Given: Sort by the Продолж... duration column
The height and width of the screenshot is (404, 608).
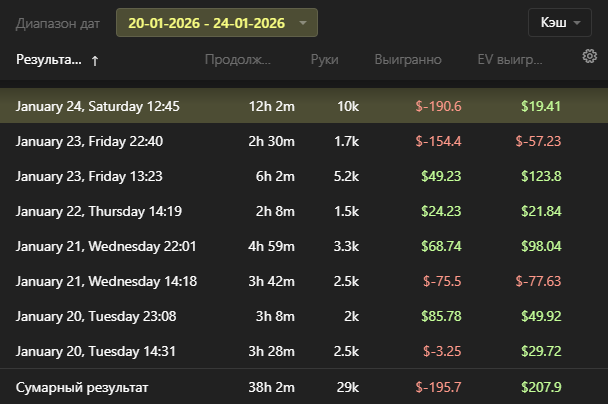Looking at the screenshot, I should click(238, 60).
